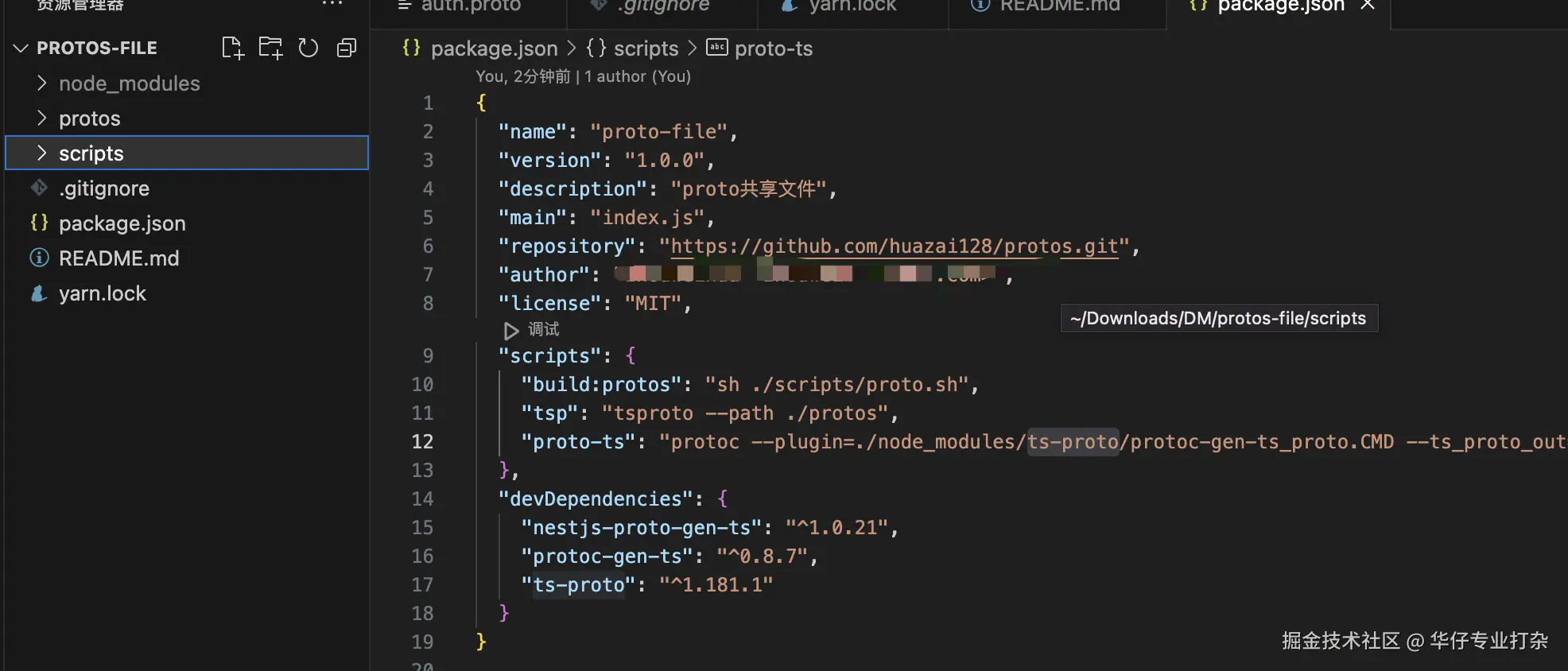Click the info icon beside README.md

(39, 258)
